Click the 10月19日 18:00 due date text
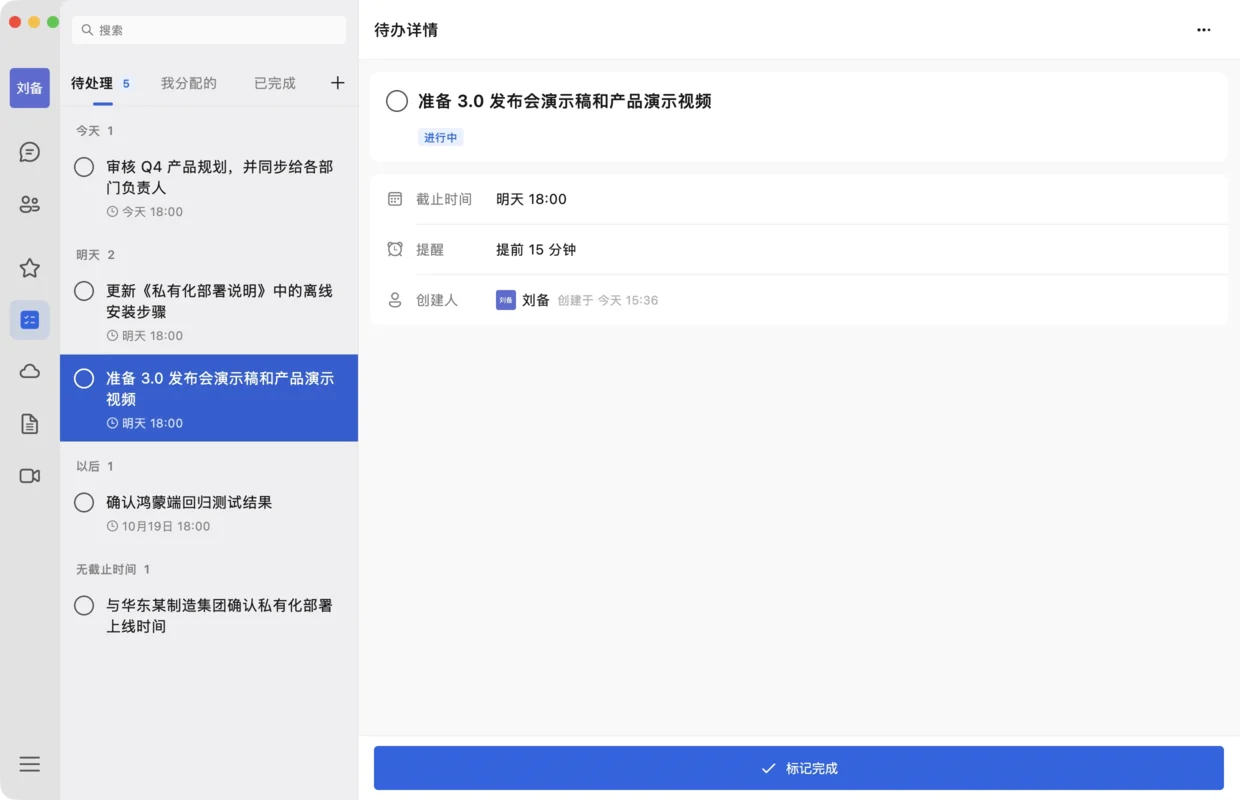The width and height of the screenshot is (1240, 800). (166, 526)
